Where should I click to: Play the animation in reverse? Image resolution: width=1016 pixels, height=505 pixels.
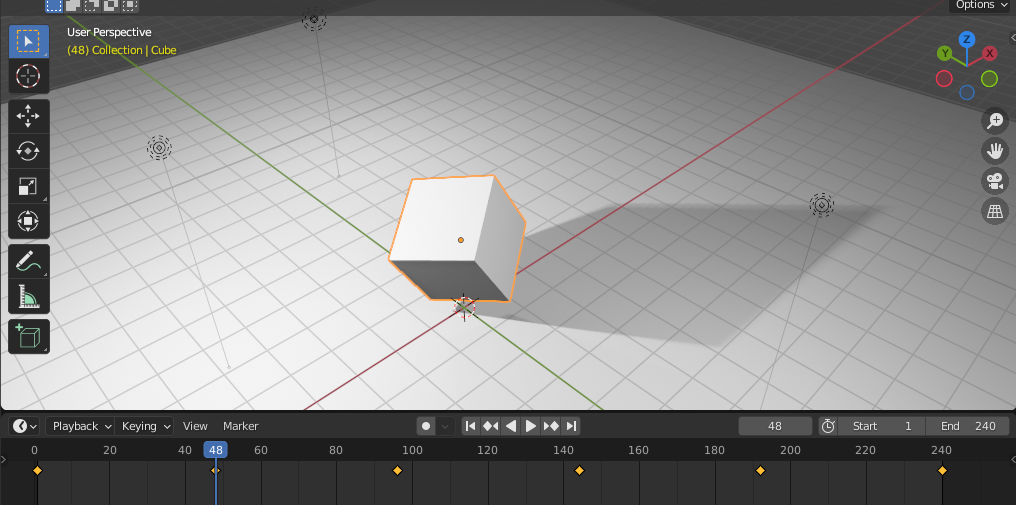511,426
